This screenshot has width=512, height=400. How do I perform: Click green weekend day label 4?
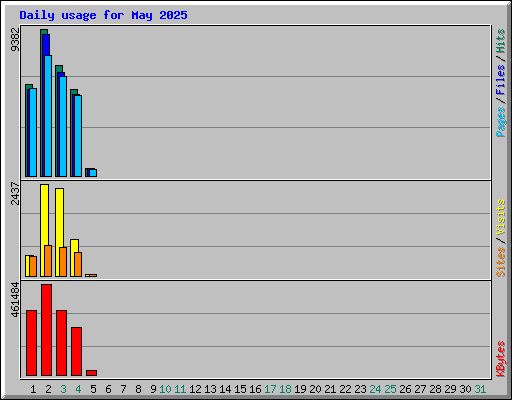tap(78, 389)
